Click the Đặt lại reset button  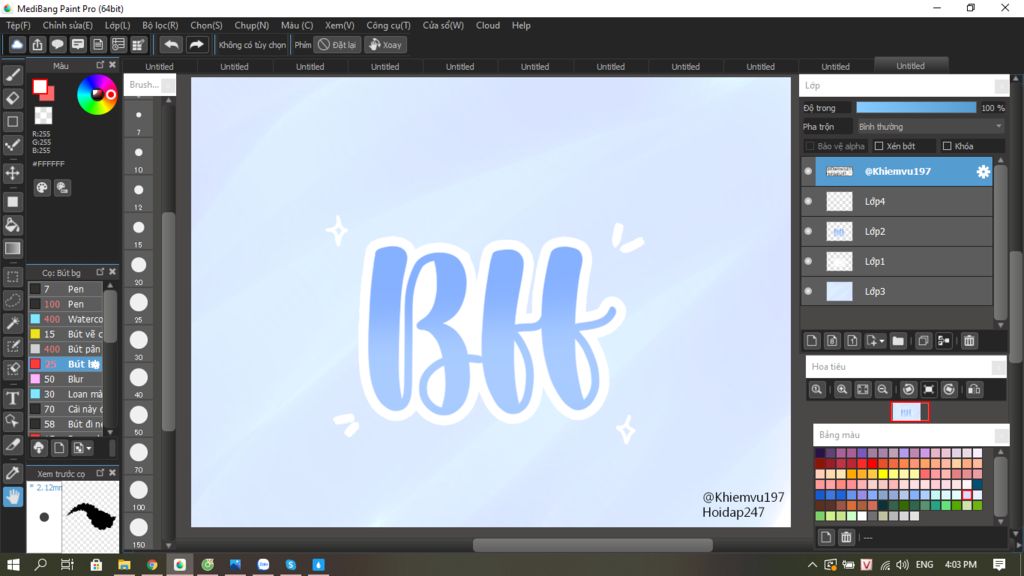[338, 44]
